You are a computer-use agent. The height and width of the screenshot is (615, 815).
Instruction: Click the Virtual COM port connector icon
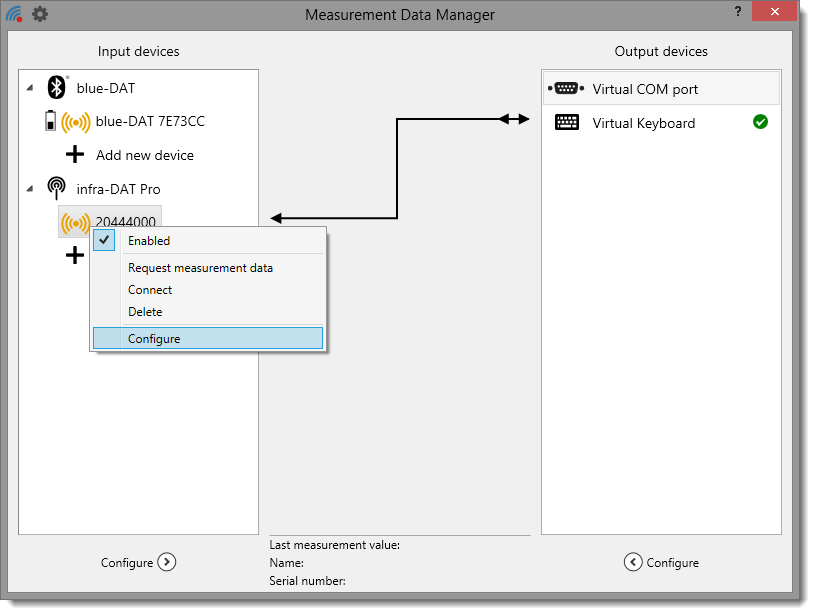(x=566, y=88)
